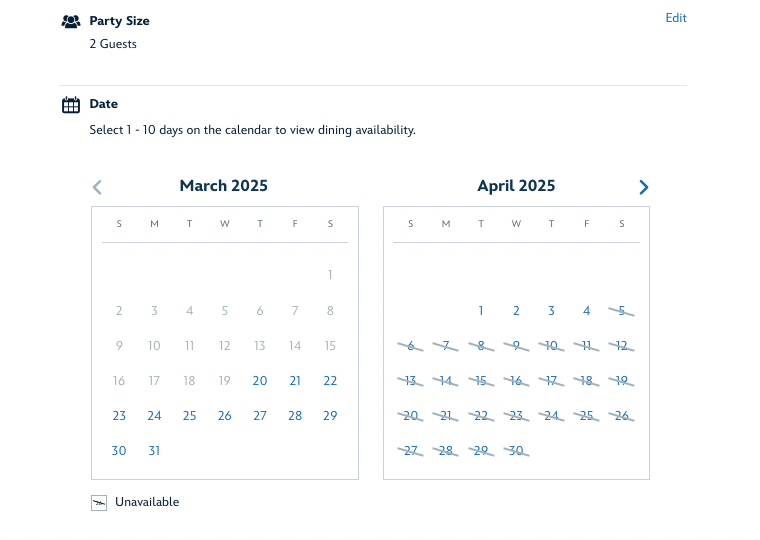Click the March 2025 month heading
The width and height of the screenshot is (760, 540).
point(224,186)
